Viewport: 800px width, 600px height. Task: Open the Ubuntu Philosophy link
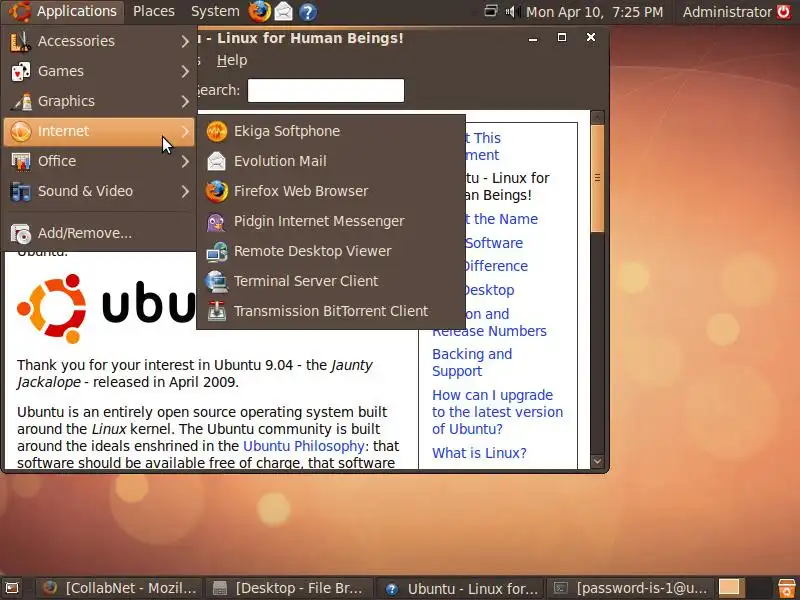click(x=304, y=446)
